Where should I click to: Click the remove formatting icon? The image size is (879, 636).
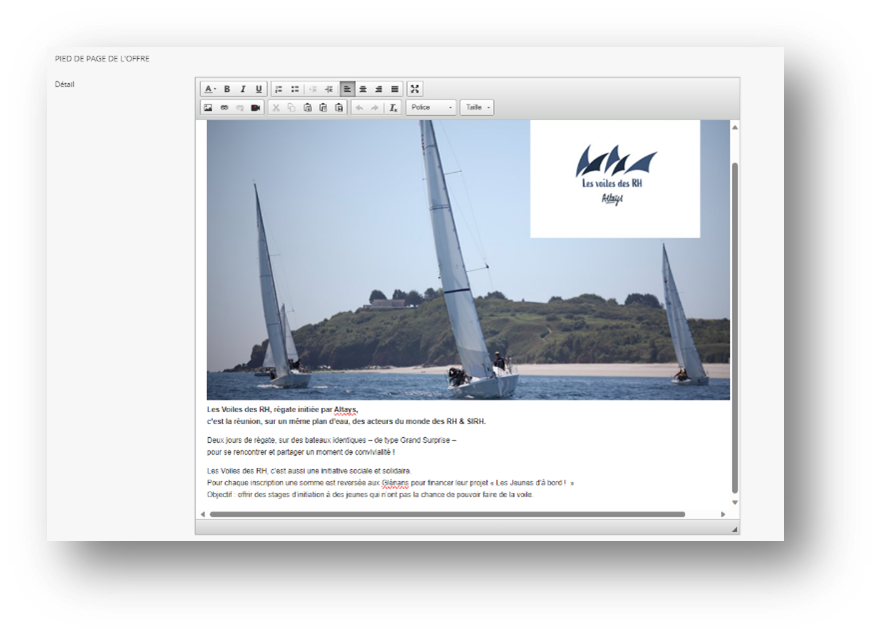394,107
